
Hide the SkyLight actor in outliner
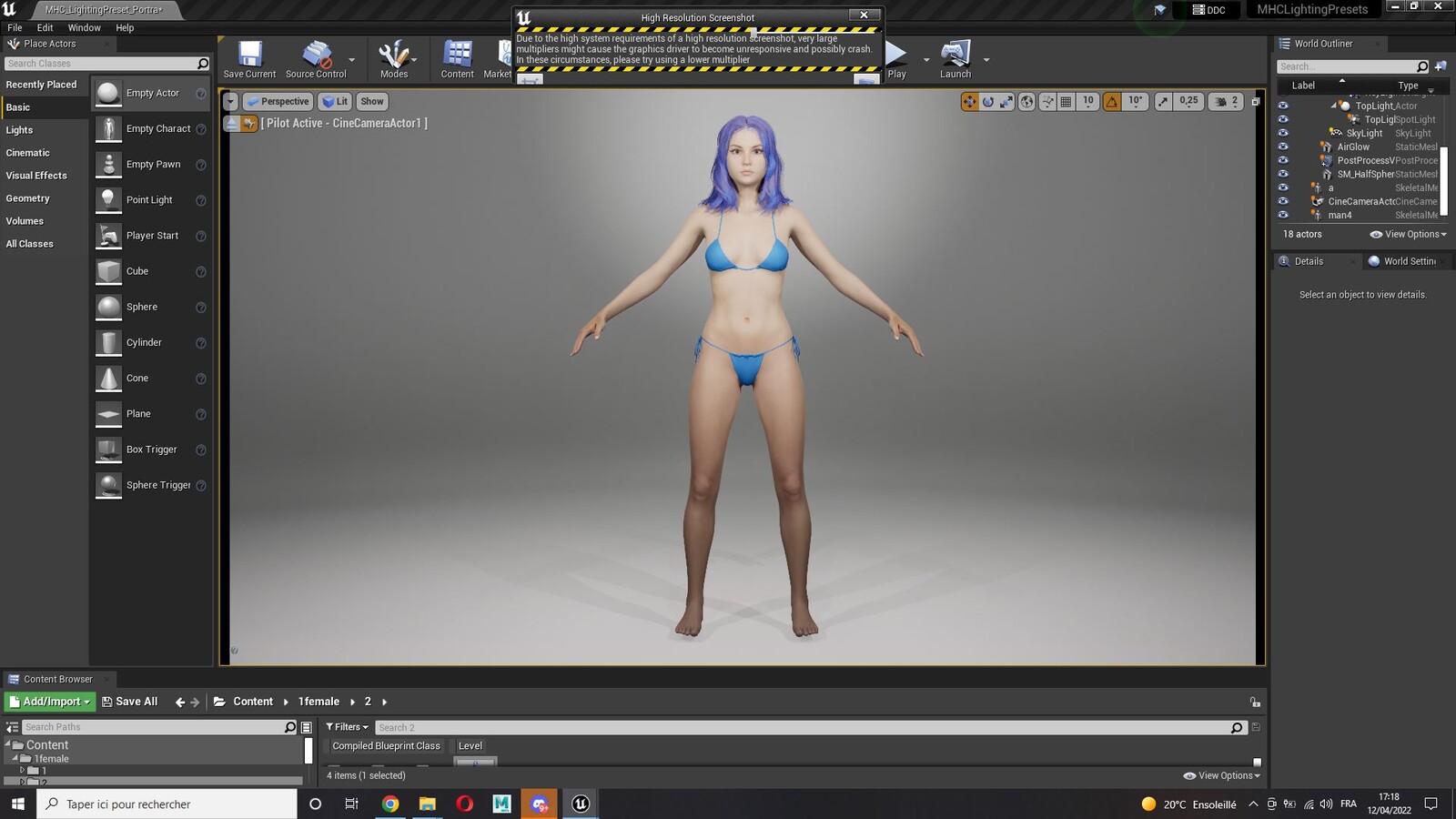click(x=1283, y=133)
